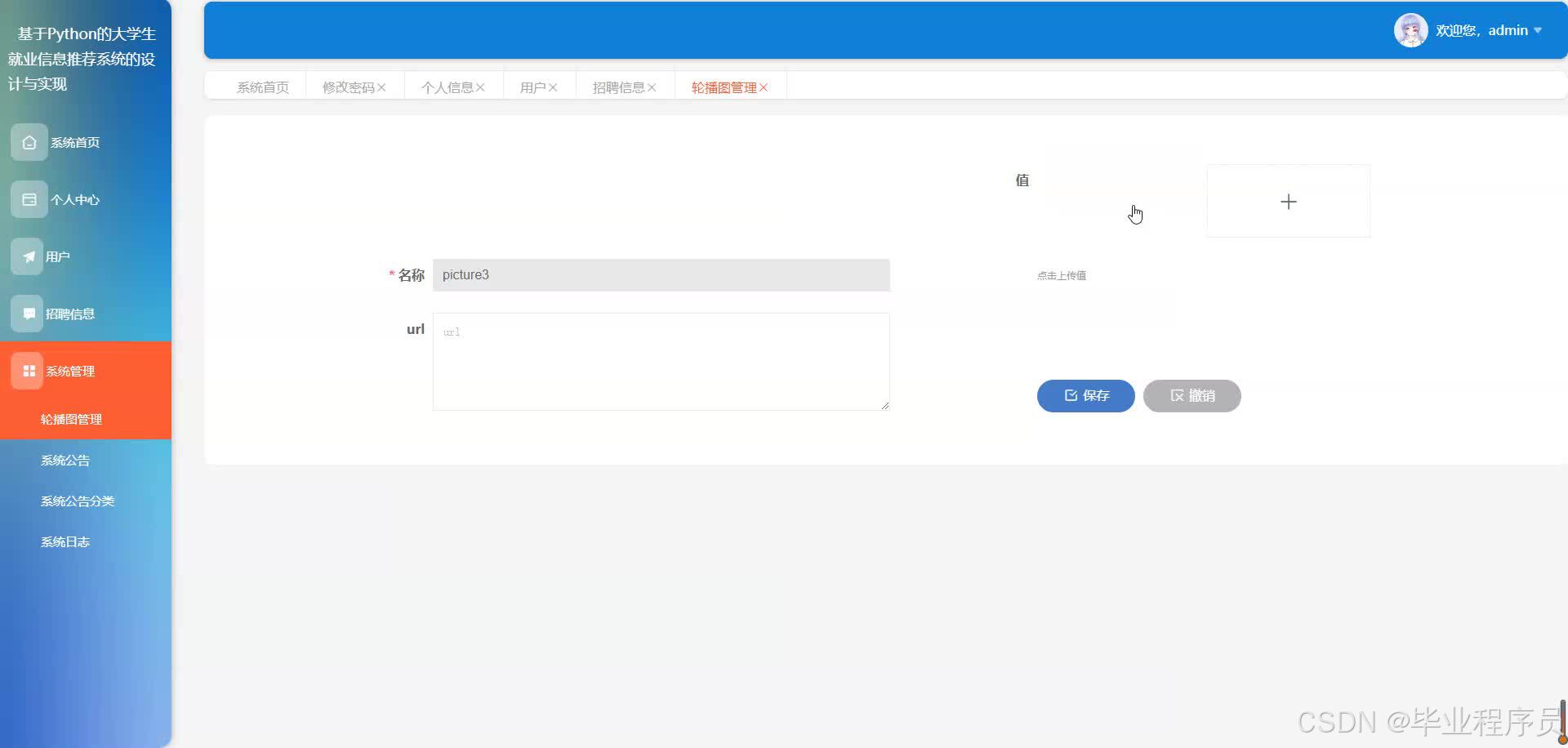Close the 轮播图管理 tab
1568x748 pixels.
[764, 87]
